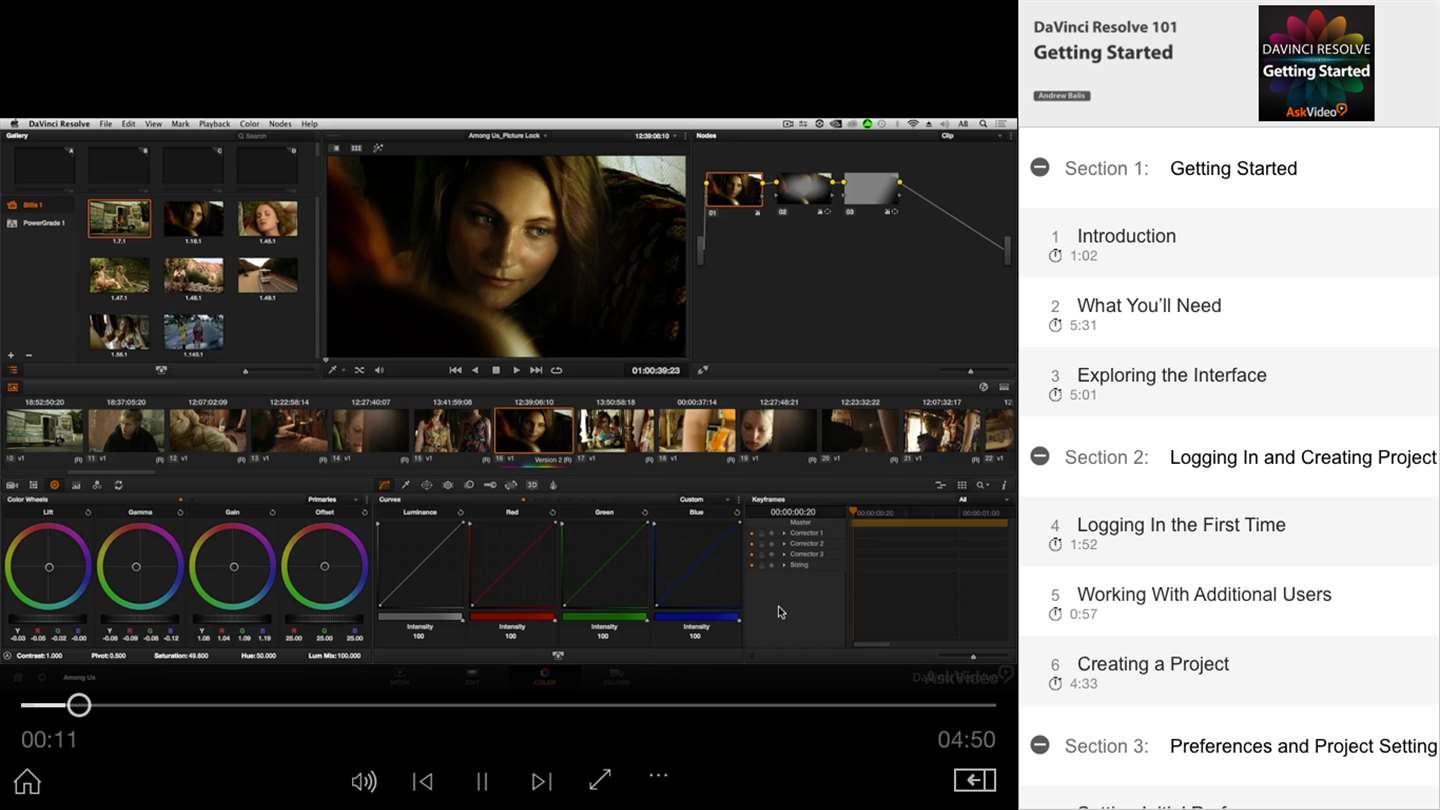Open the Tracker palette icon
The width and height of the screenshot is (1440, 810).
click(448, 485)
